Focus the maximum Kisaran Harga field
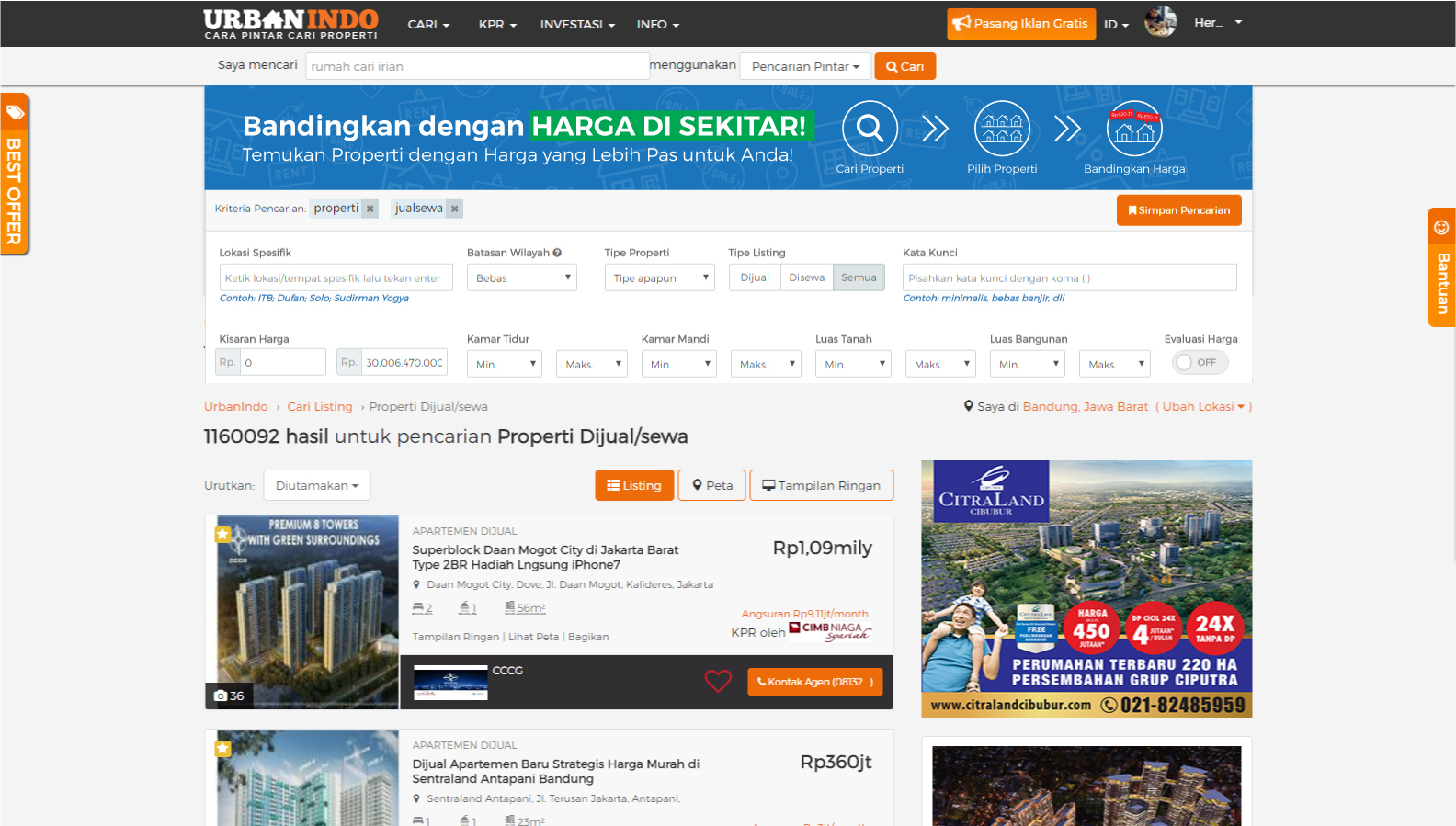Screen dimensions: 1456x826 (404, 362)
